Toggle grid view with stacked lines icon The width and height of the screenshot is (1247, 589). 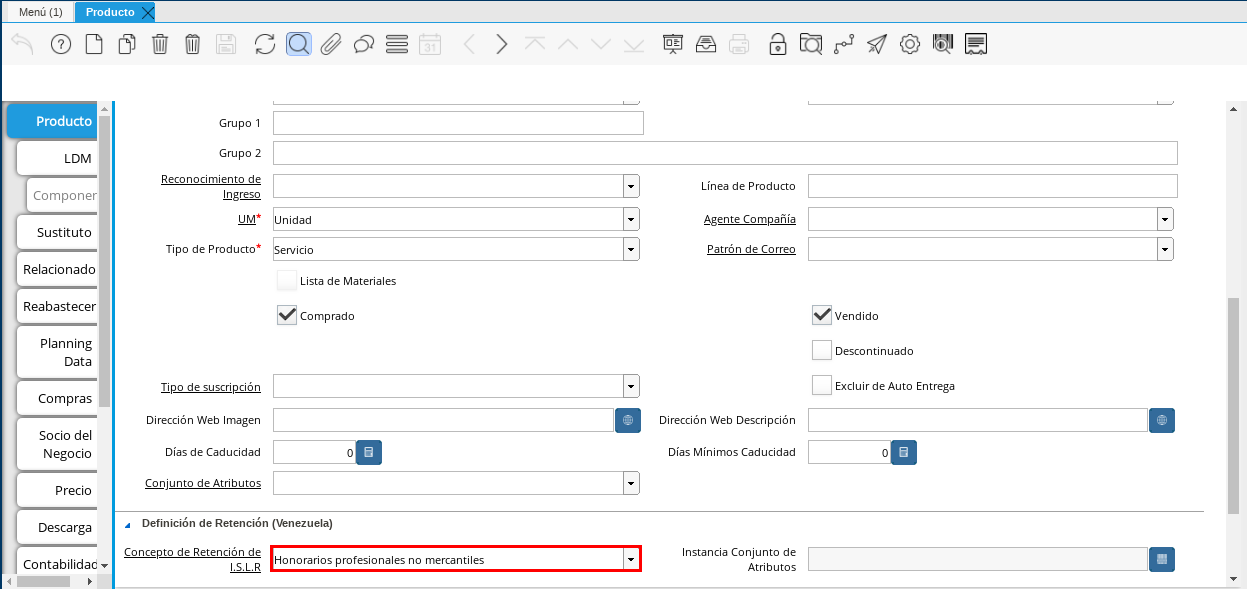[397, 44]
